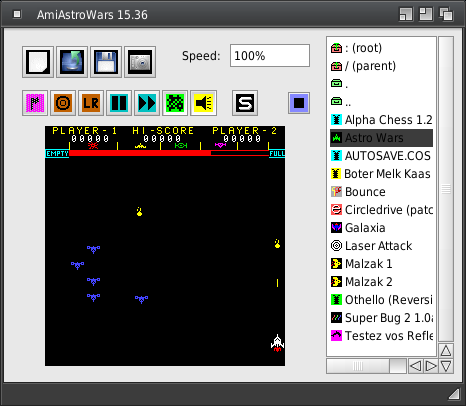The image size is (466, 406).
Task: Pause emulation with the pause button
Action: pyautogui.click(x=119, y=103)
